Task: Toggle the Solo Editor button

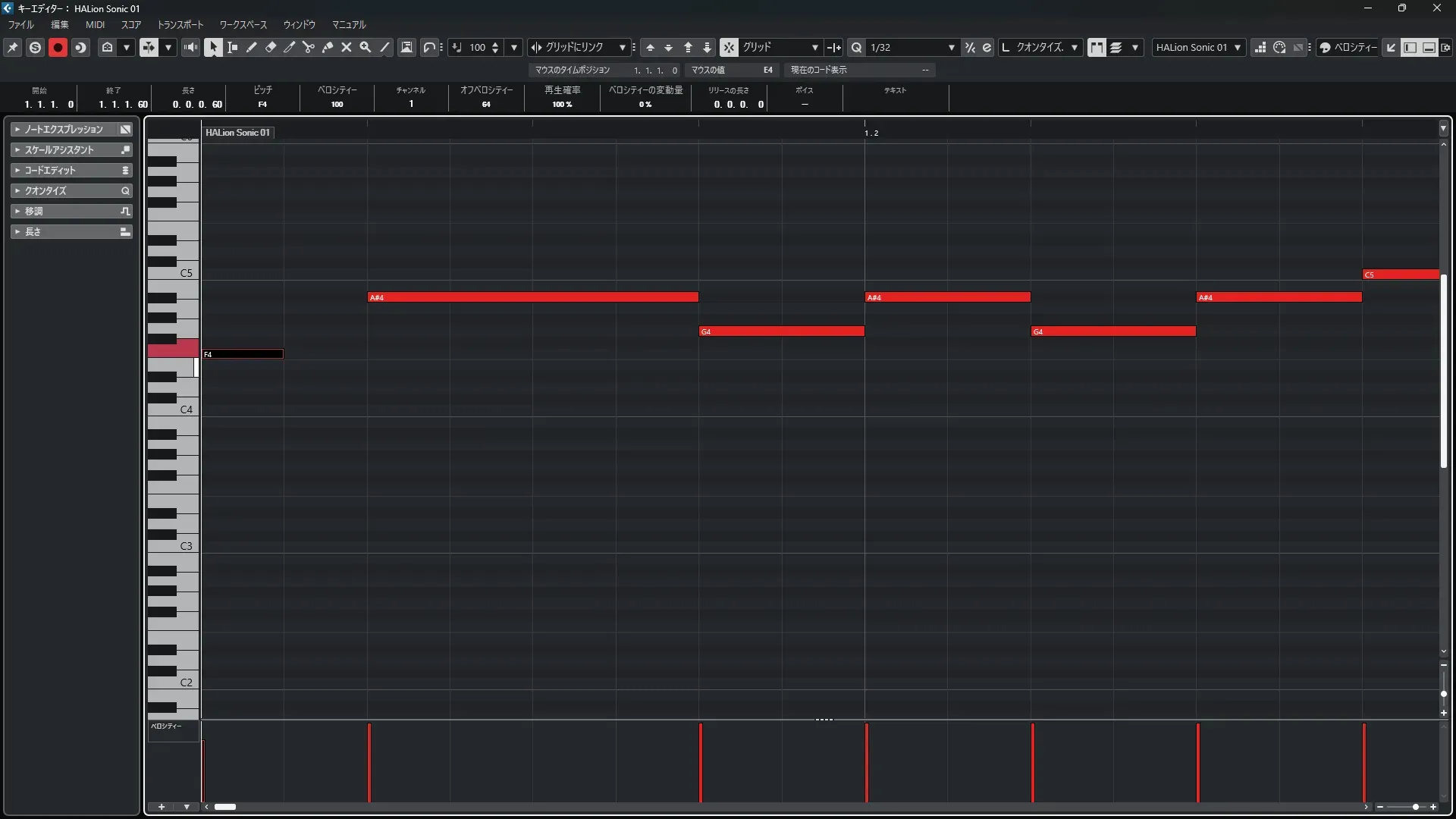Action: (35, 47)
